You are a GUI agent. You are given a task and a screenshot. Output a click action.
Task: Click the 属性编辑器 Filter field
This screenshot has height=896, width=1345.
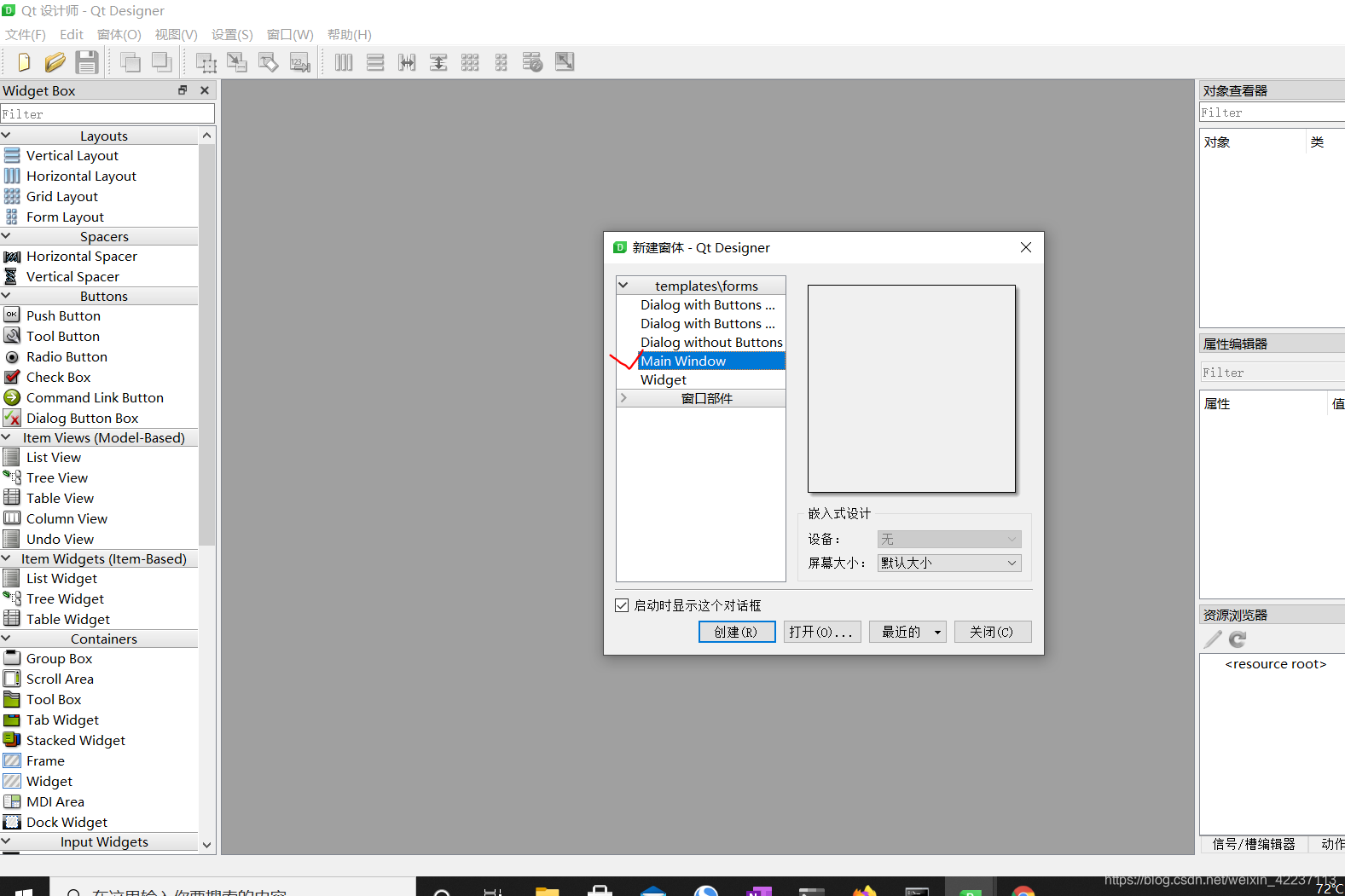point(1272,373)
